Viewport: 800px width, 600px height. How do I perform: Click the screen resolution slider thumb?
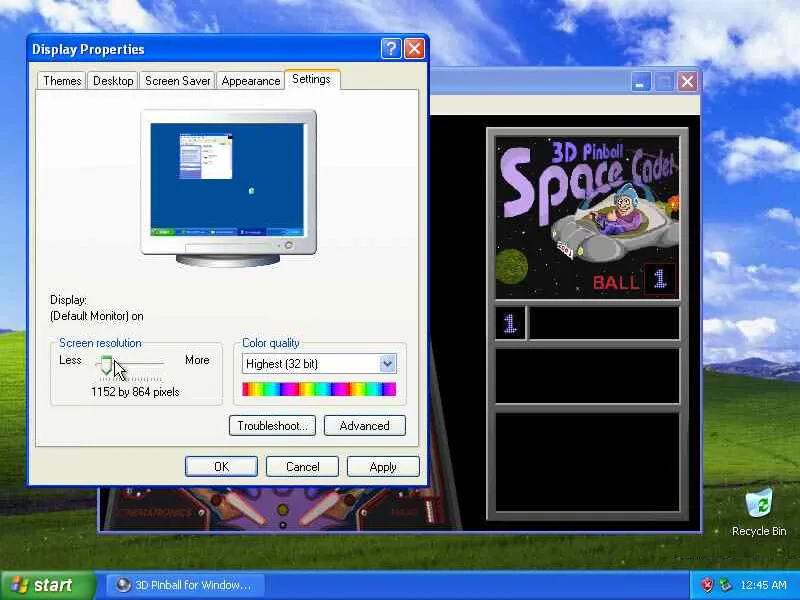click(x=106, y=365)
